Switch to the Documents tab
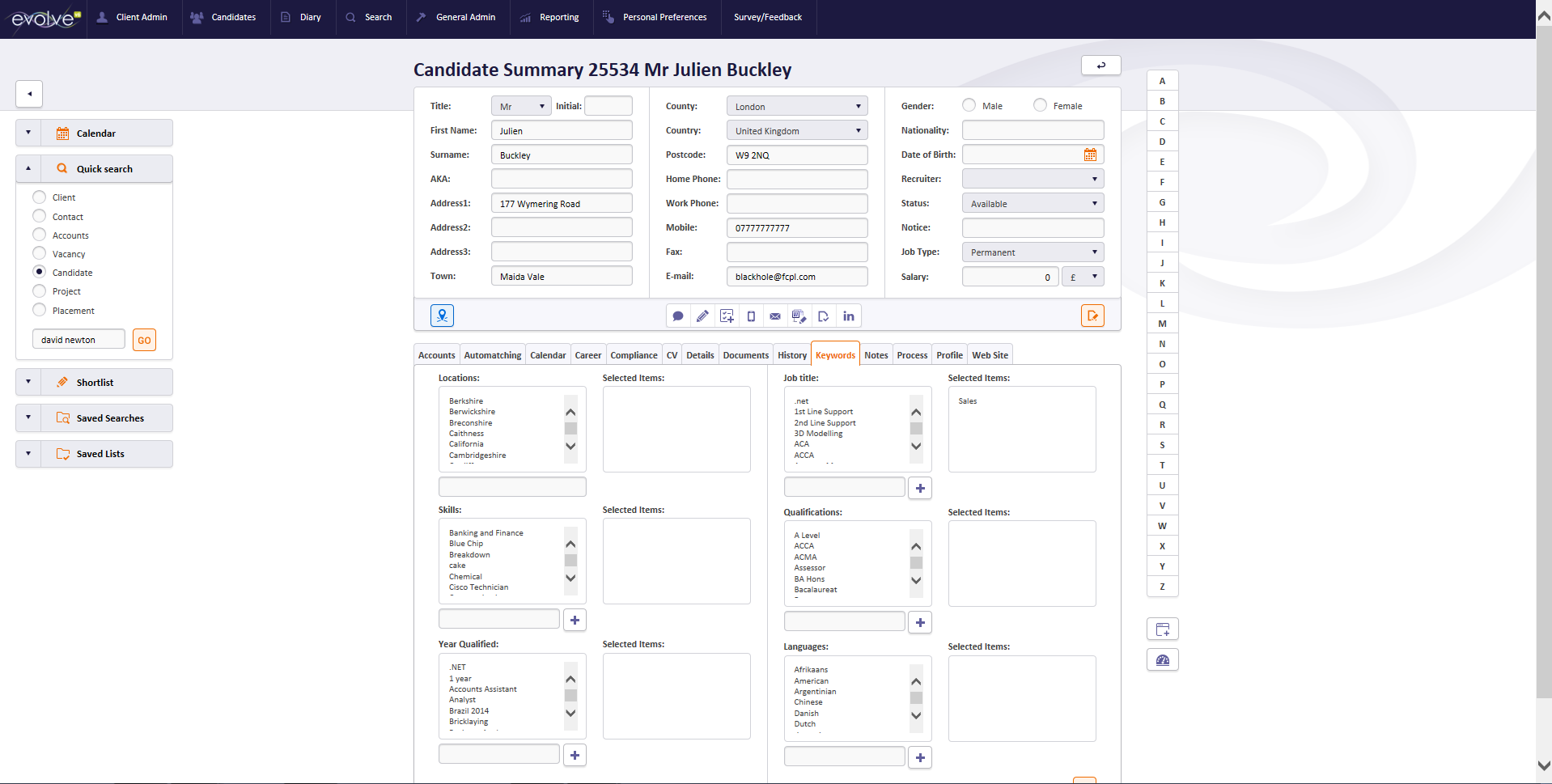1552x784 pixels. pos(744,354)
